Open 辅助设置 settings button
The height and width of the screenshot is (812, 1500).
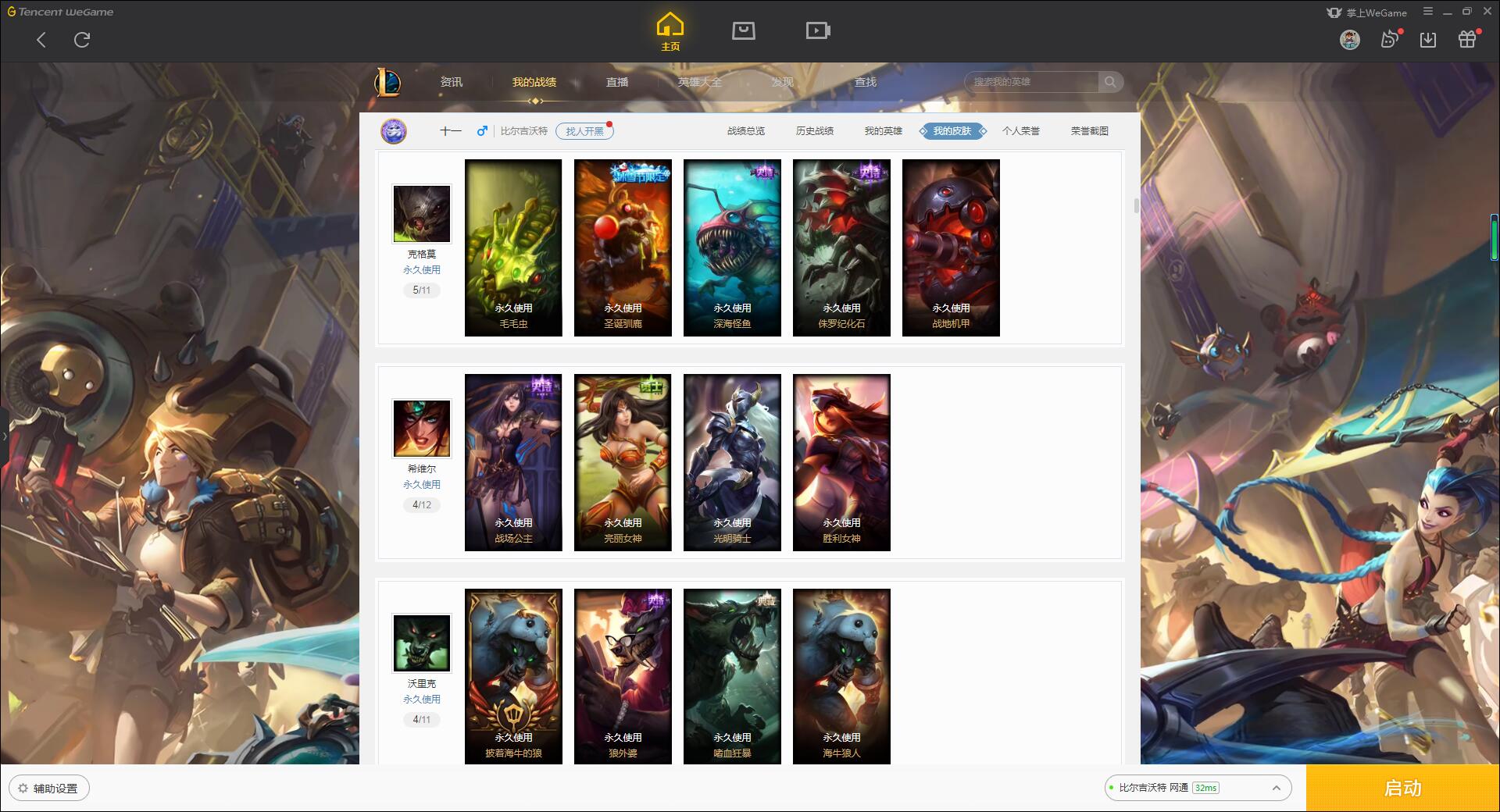click(x=49, y=789)
